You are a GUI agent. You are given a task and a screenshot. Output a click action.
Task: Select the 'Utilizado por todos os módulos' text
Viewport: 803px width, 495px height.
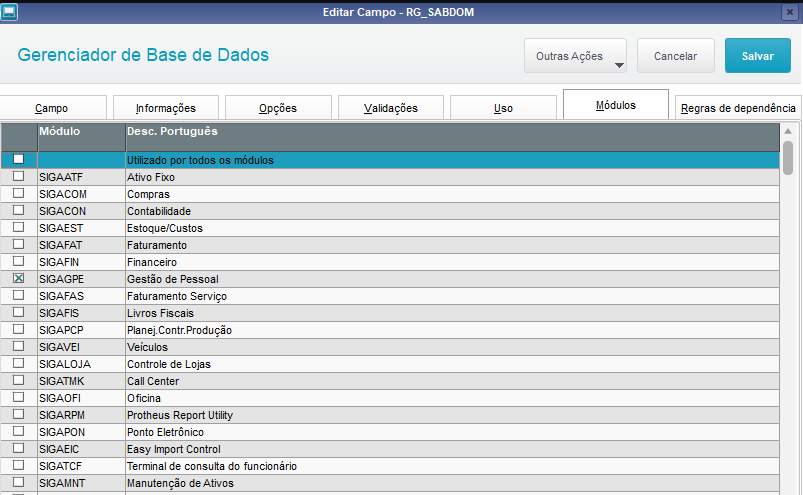pyautogui.click(x=200, y=160)
